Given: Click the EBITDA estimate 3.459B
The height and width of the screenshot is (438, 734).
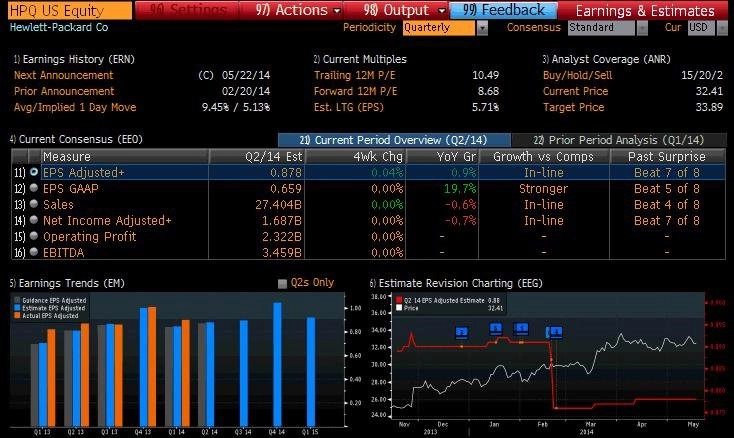Looking at the screenshot, I should pos(282,252).
